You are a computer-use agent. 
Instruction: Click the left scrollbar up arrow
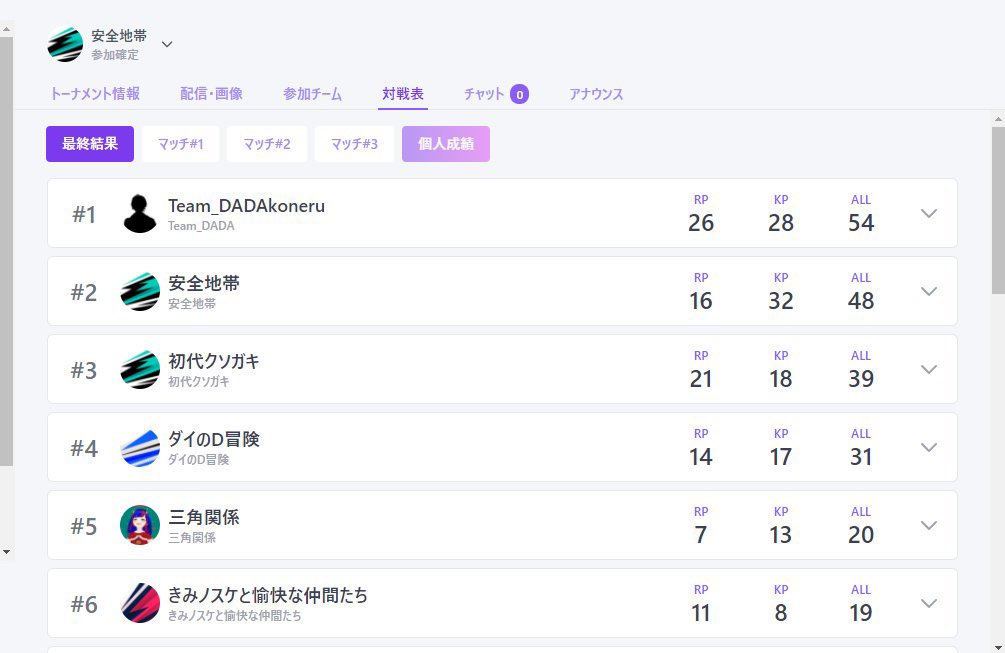click(6, 29)
